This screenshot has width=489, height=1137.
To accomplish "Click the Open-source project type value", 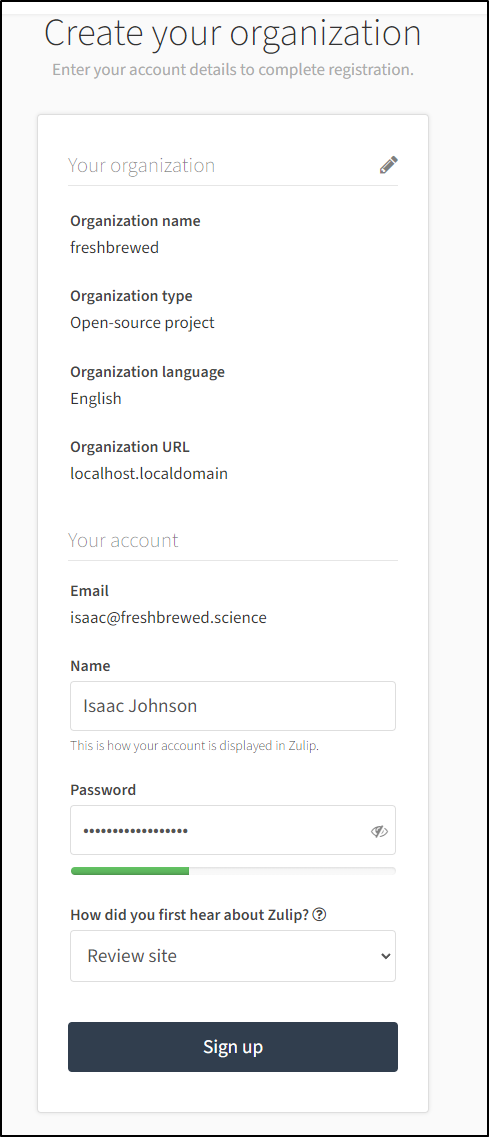I will click(x=142, y=323).
